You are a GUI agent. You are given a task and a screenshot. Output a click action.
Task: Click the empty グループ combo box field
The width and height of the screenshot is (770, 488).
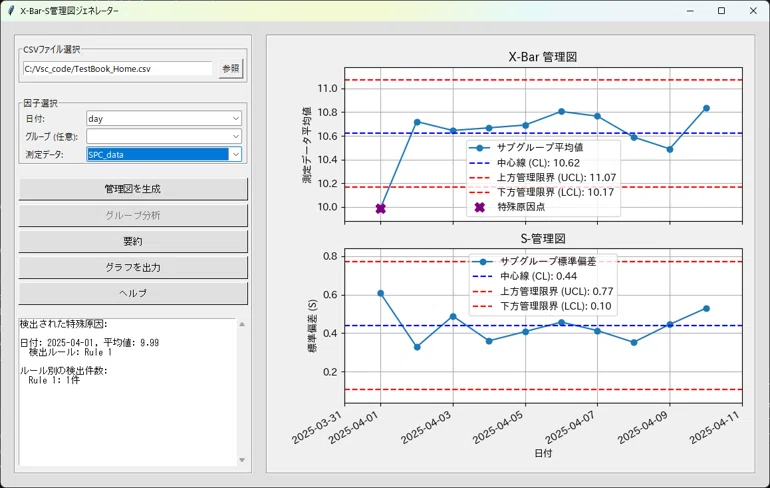158,136
